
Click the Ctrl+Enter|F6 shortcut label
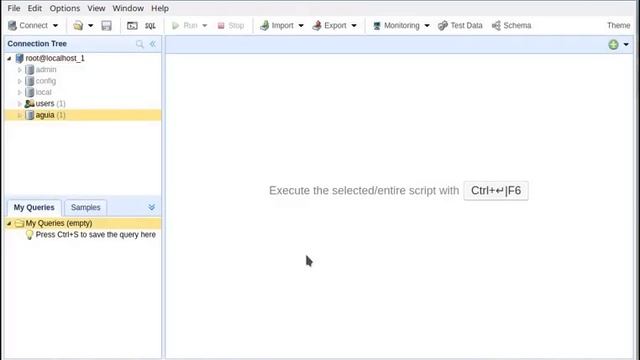click(x=496, y=191)
